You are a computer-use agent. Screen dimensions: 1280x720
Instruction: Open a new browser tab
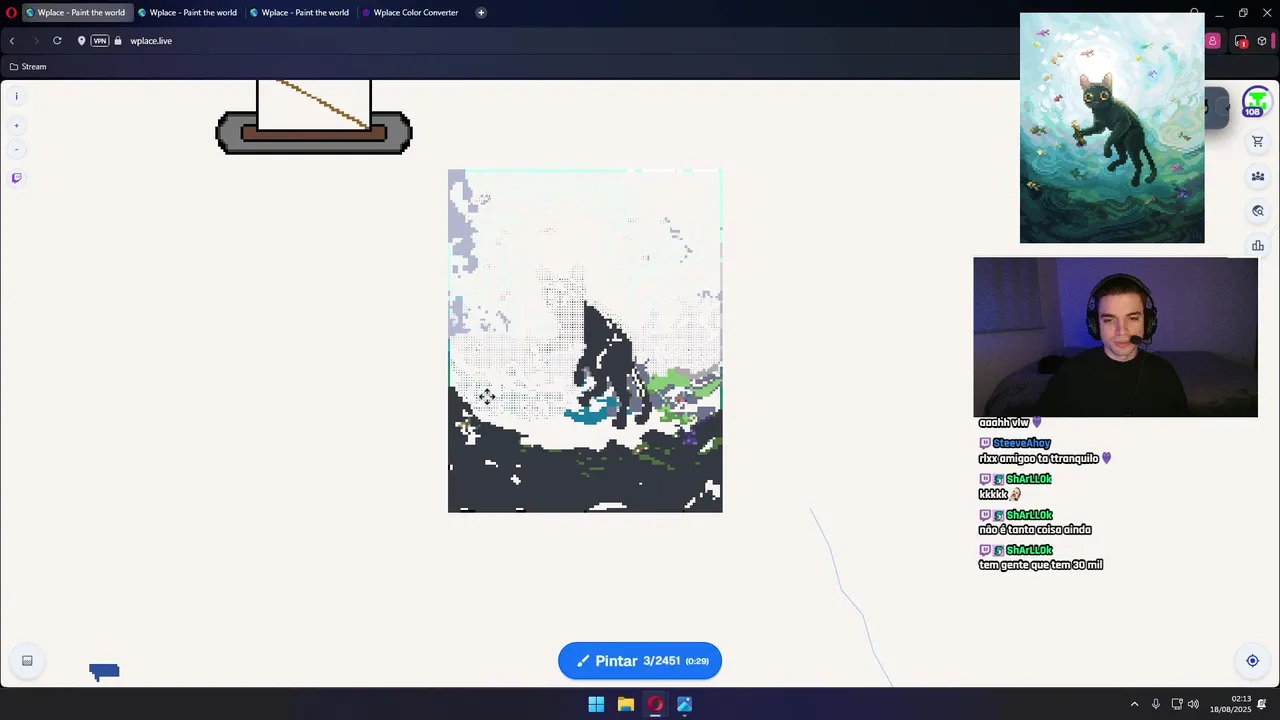[481, 13]
